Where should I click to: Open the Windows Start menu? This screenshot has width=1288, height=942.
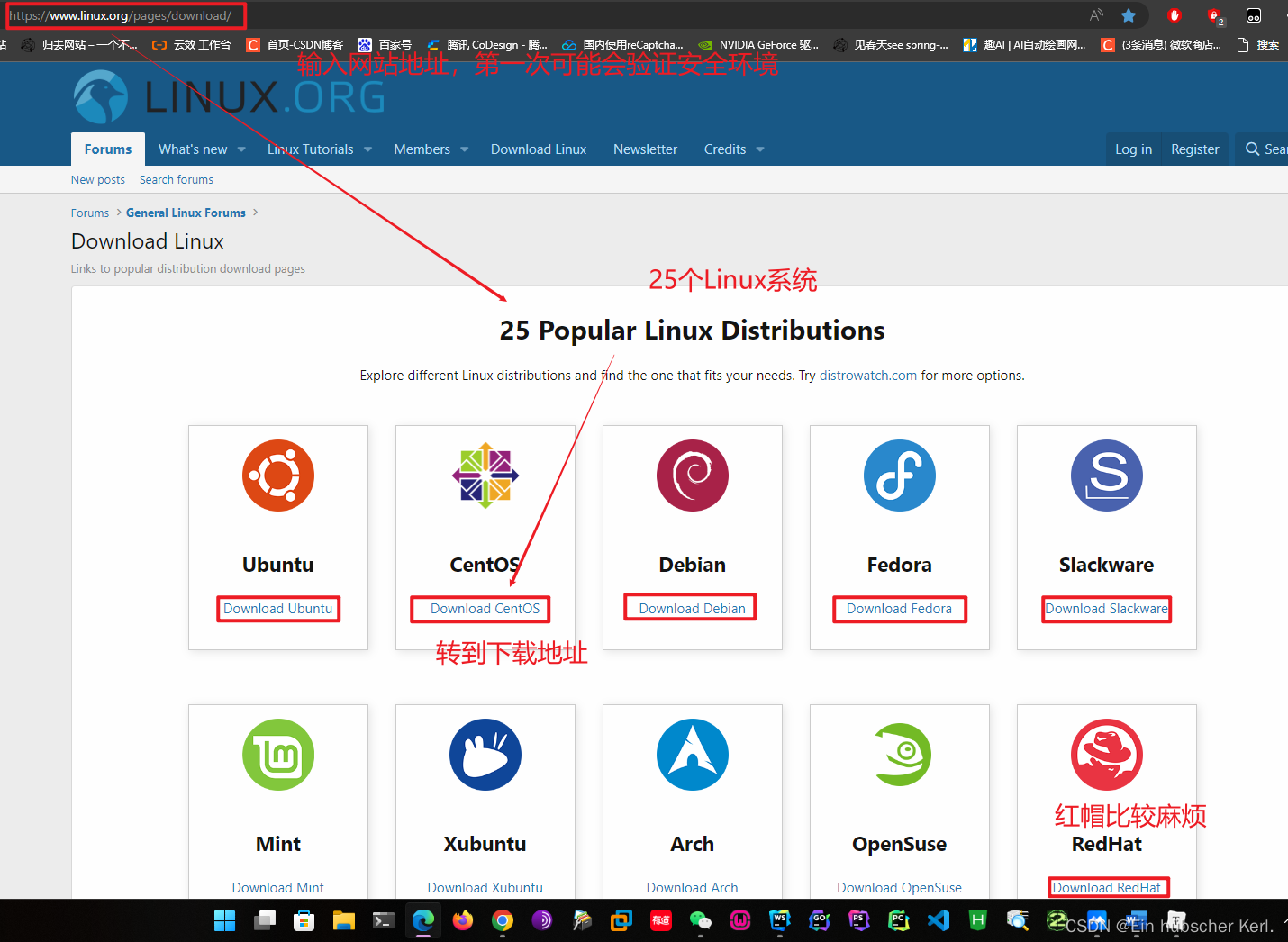pos(224,920)
